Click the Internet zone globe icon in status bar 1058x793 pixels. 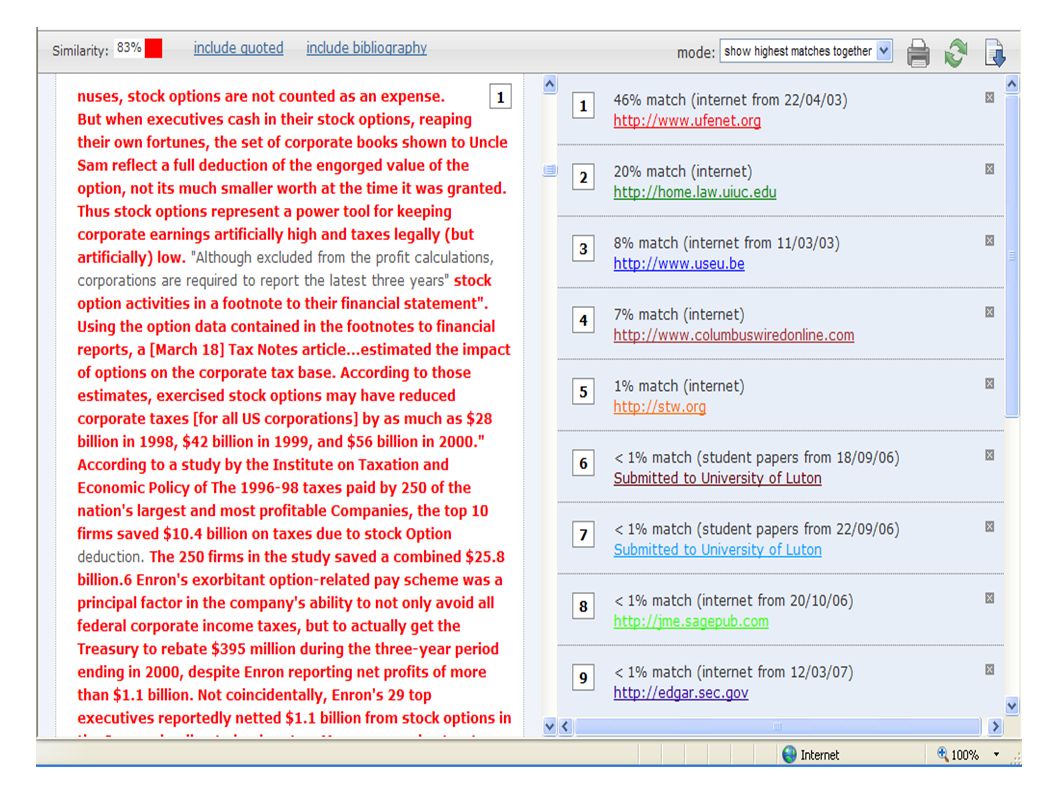coord(789,755)
